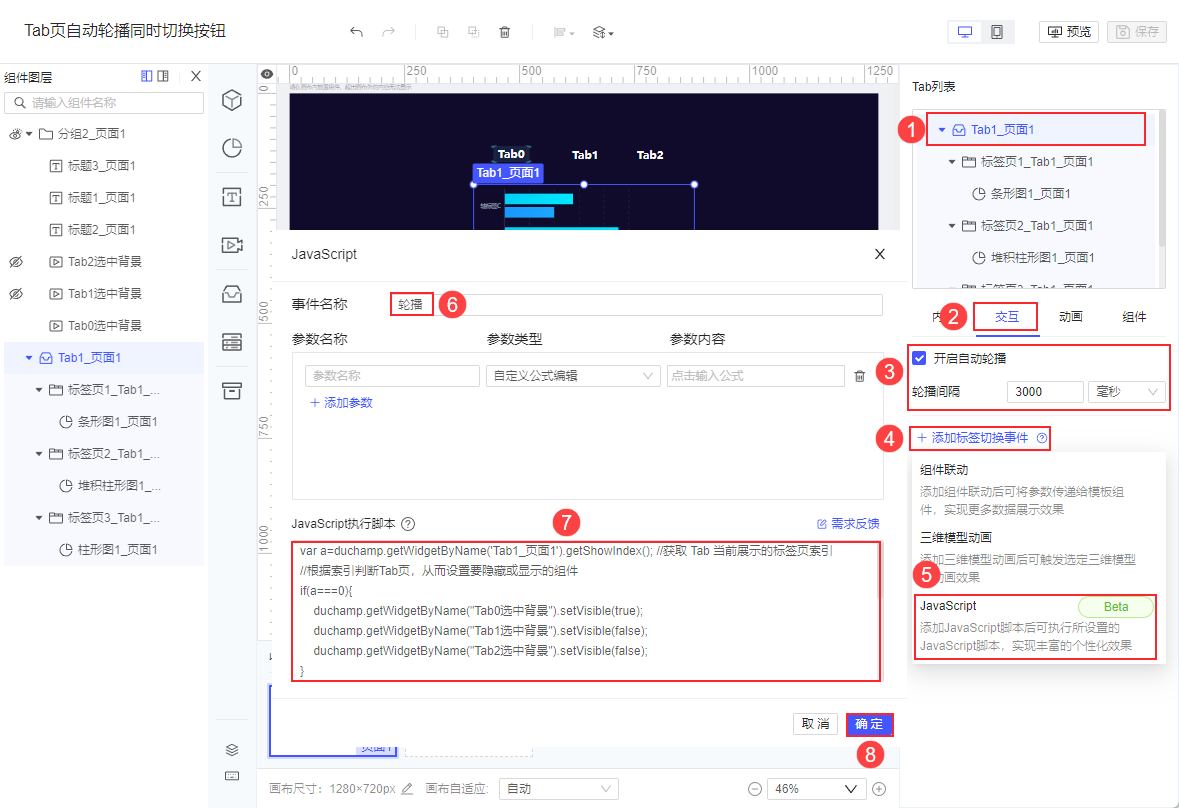Select the second layer panel layout icon

(x=163, y=76)
